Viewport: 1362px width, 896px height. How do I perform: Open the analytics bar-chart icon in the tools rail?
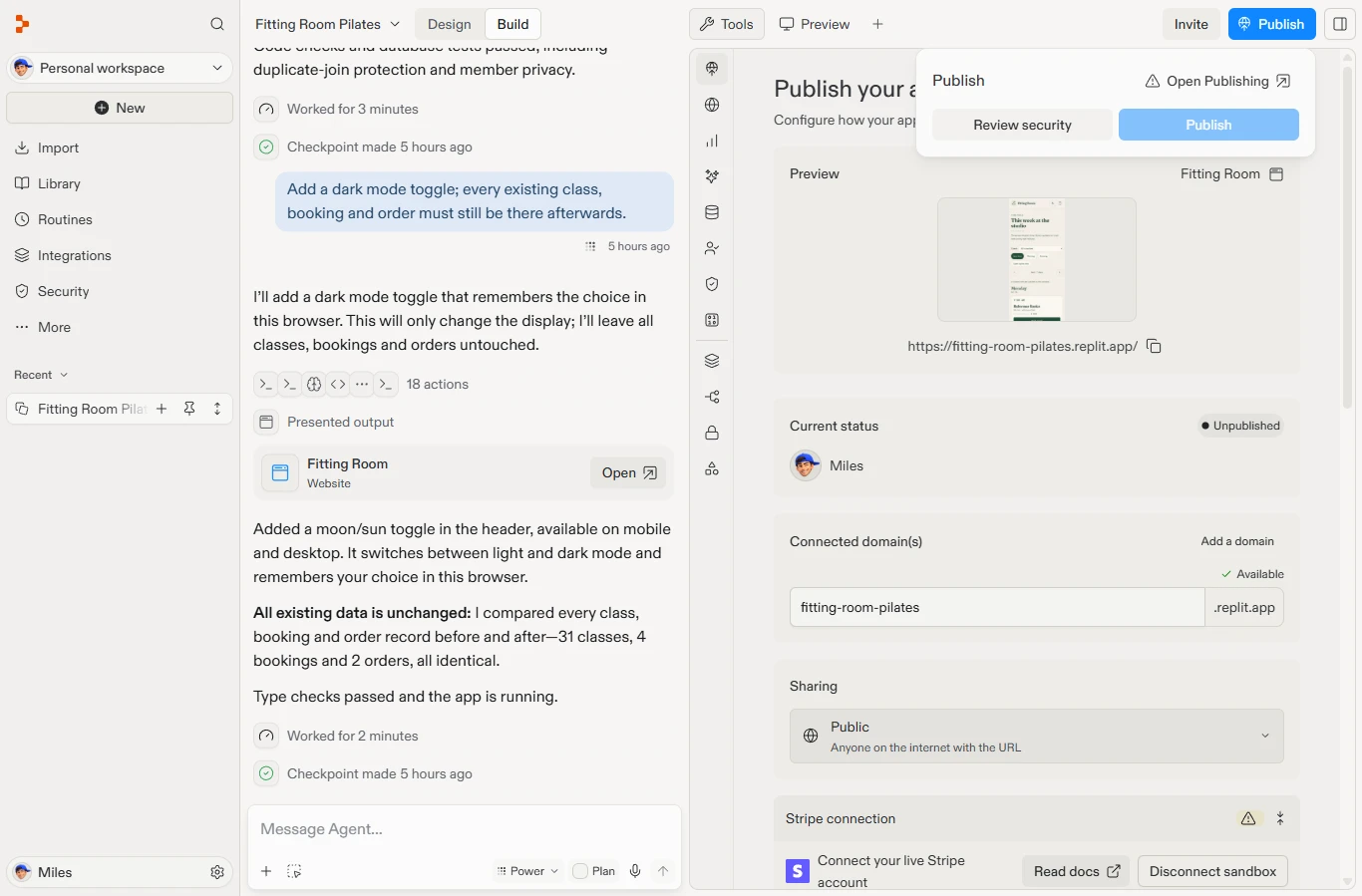point(712,141)
